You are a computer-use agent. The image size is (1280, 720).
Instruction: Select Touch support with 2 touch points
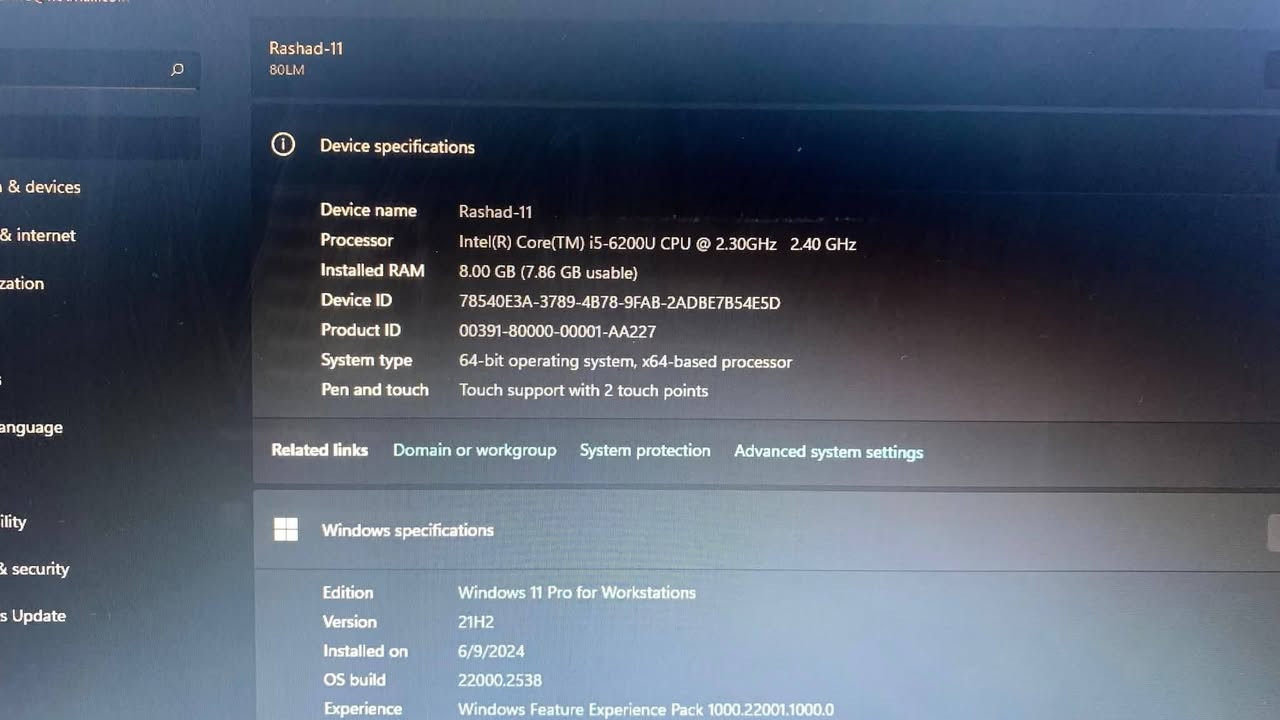(583, 390)
